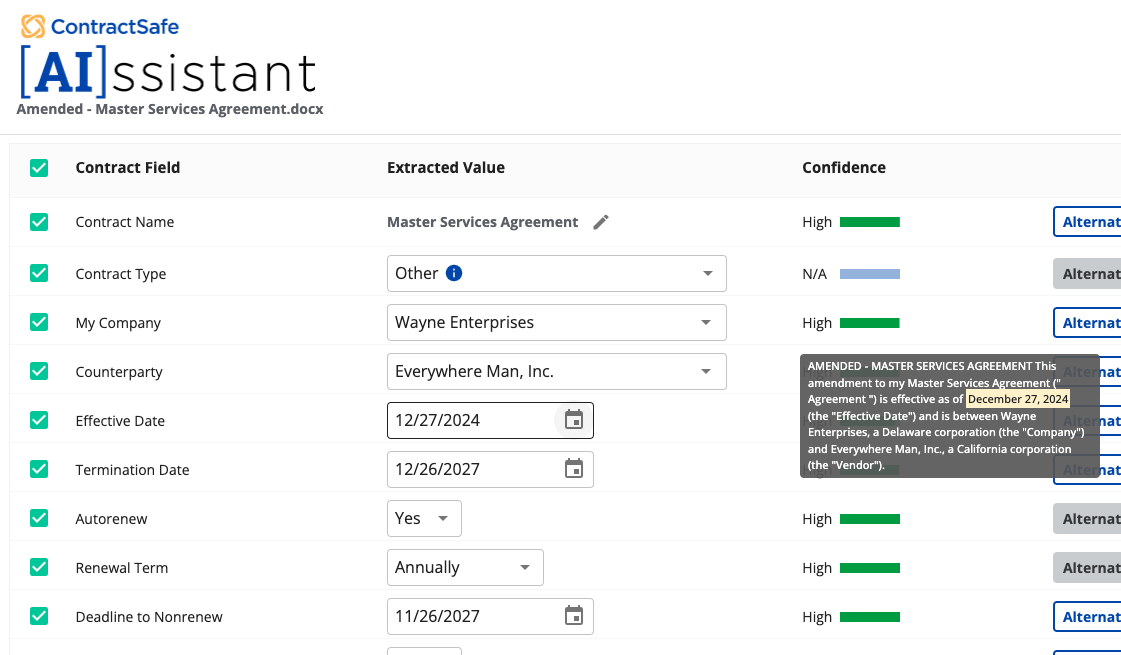Click the Alternatives button for Deadline to Nonrenew
This screenshot has width=1121, height=655.
[x=1090, y=616]
